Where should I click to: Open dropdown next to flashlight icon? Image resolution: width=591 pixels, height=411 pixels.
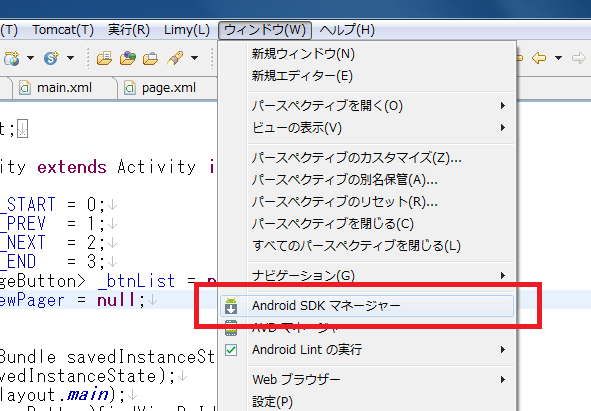[194, 58]
